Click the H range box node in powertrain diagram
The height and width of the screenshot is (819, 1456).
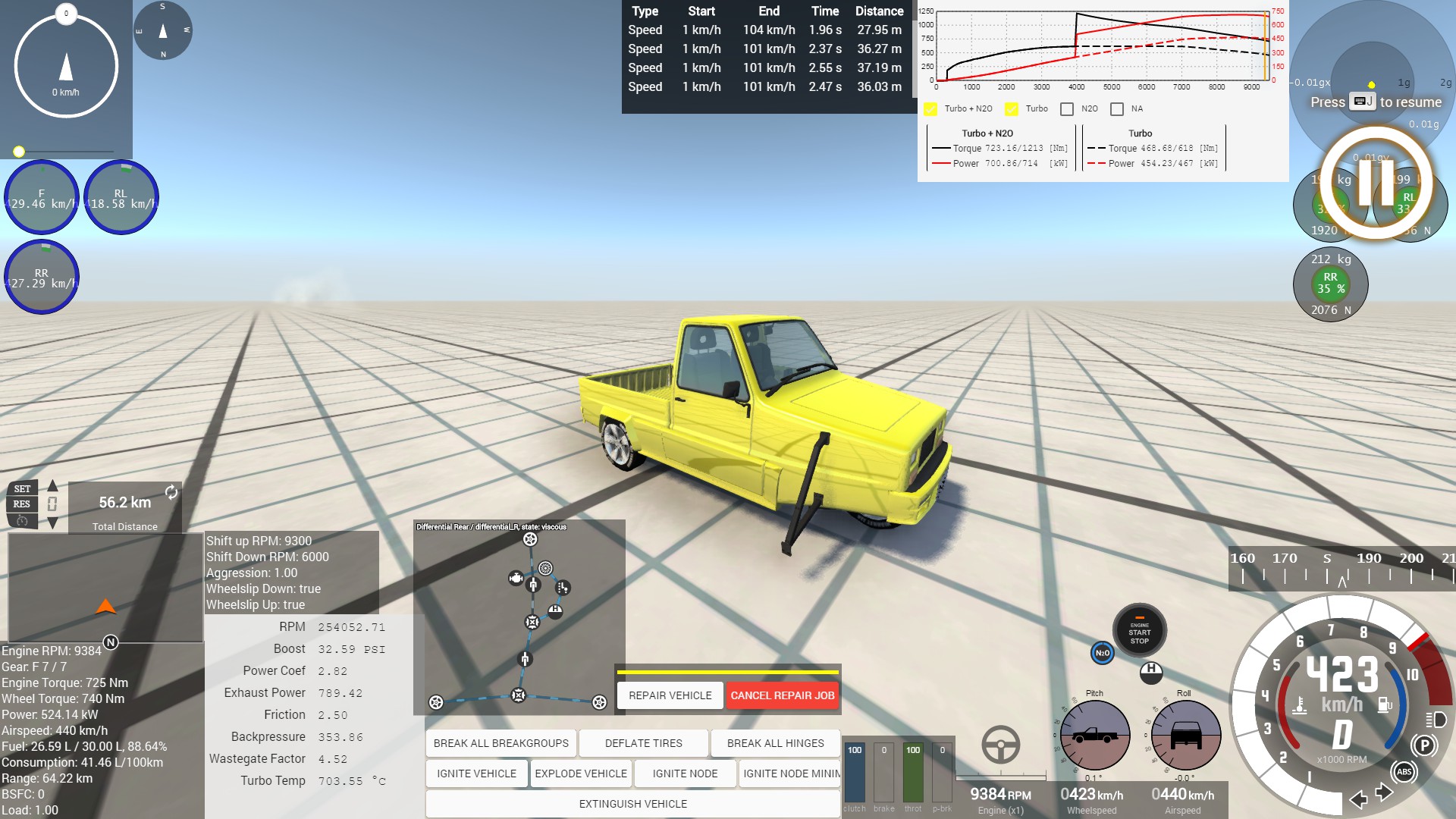click(556, 611)
